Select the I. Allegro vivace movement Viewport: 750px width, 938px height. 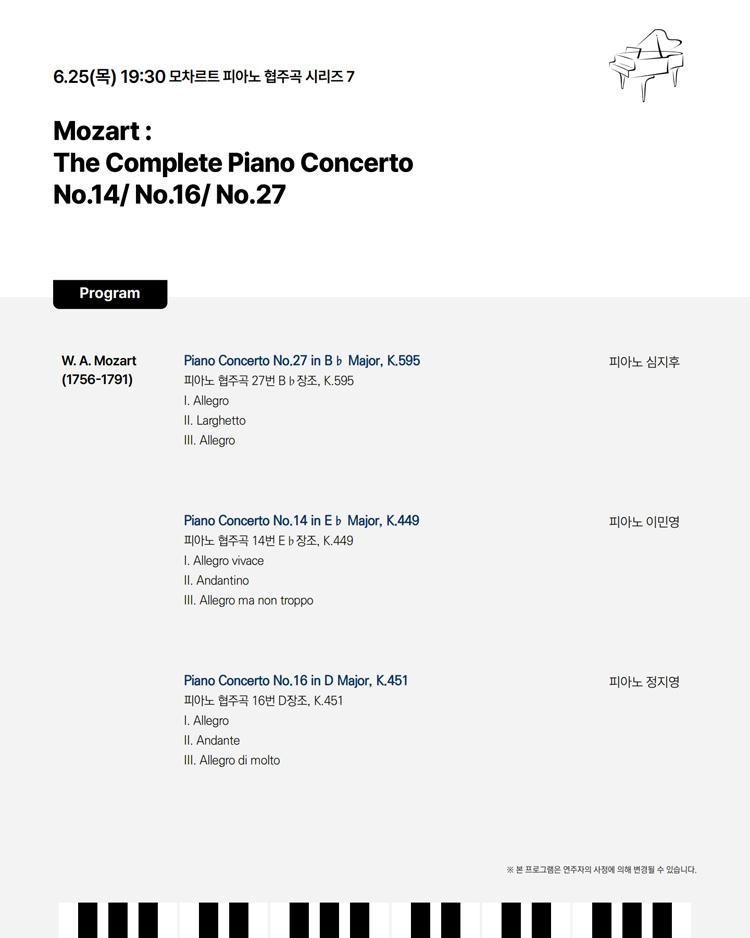pos(224,561)
